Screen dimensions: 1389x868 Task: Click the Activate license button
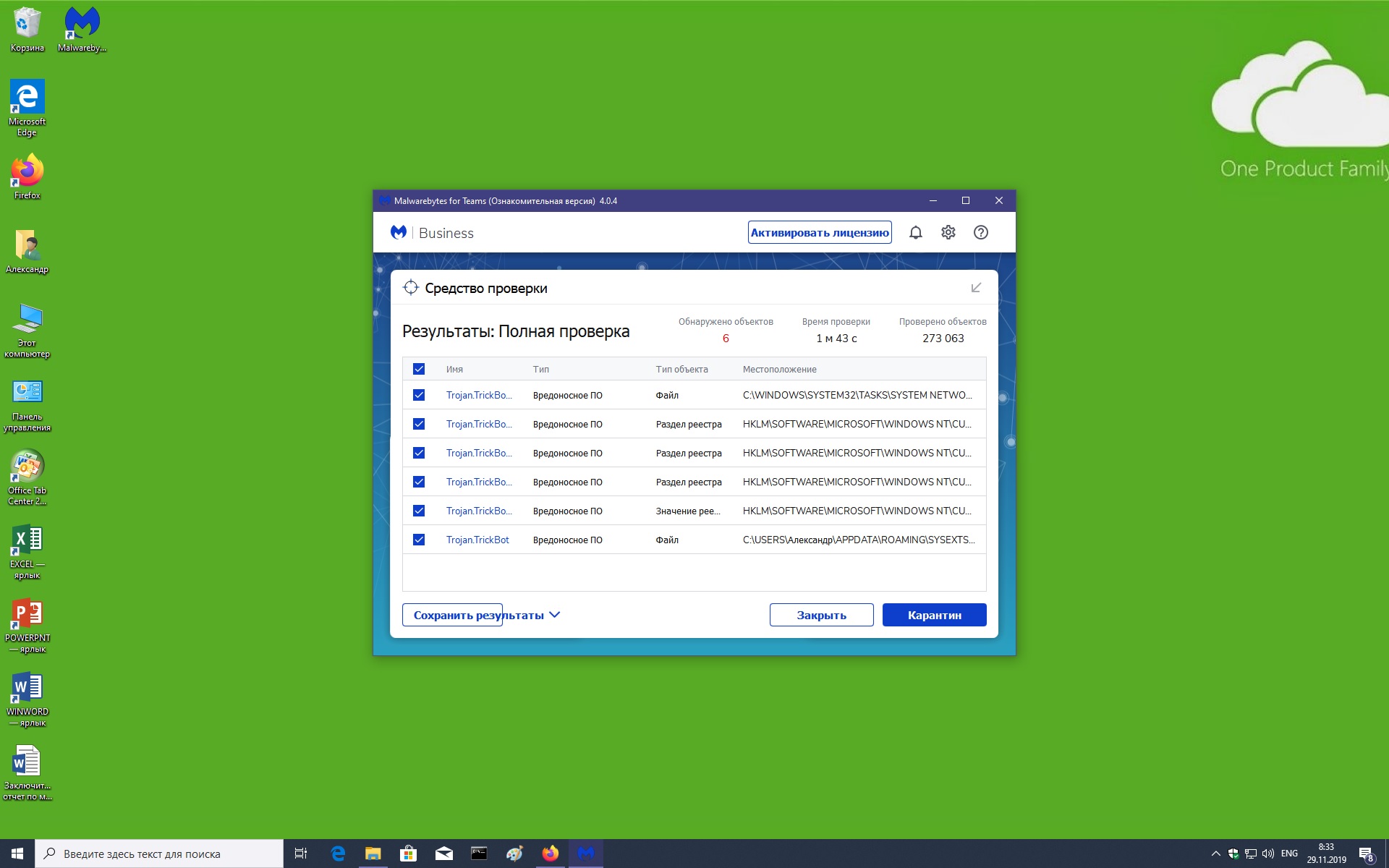(x=819, y=232)
